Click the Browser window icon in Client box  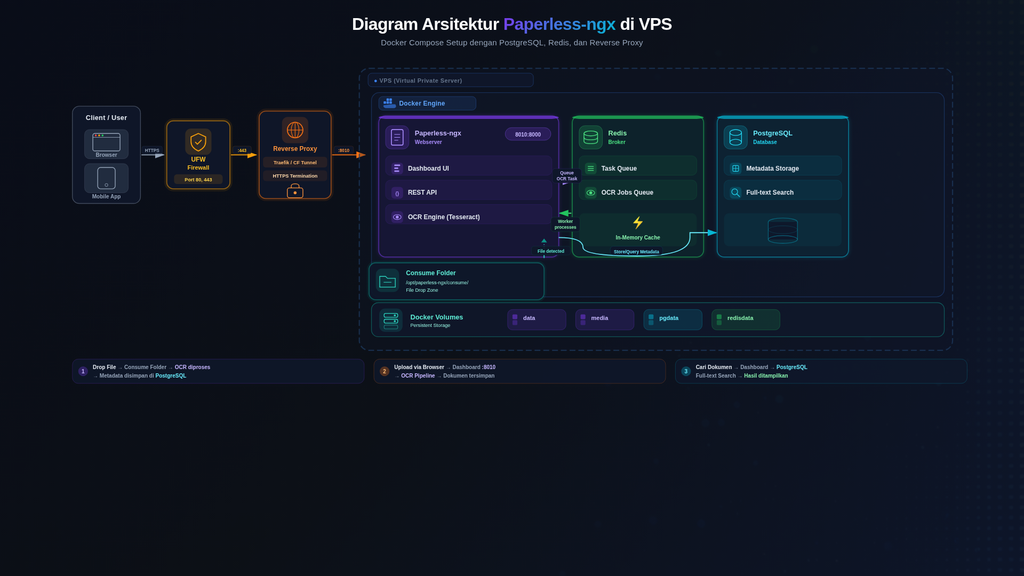pyautogui.click(x=106, y=142)
